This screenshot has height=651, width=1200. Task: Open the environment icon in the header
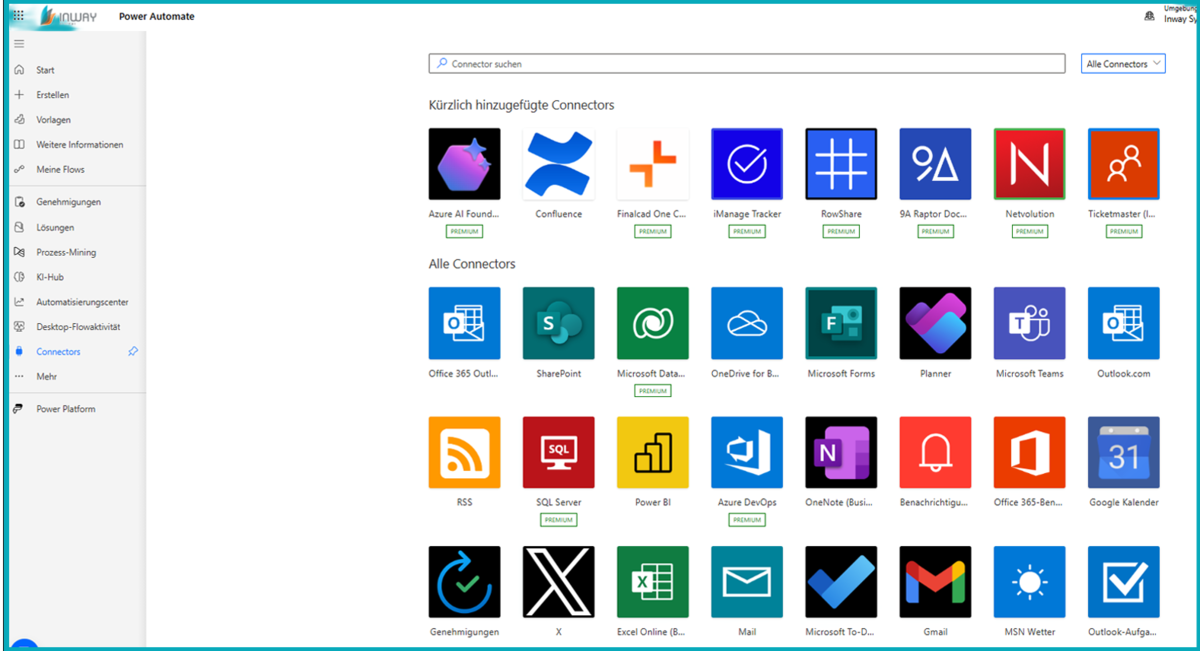(1149, 16)
